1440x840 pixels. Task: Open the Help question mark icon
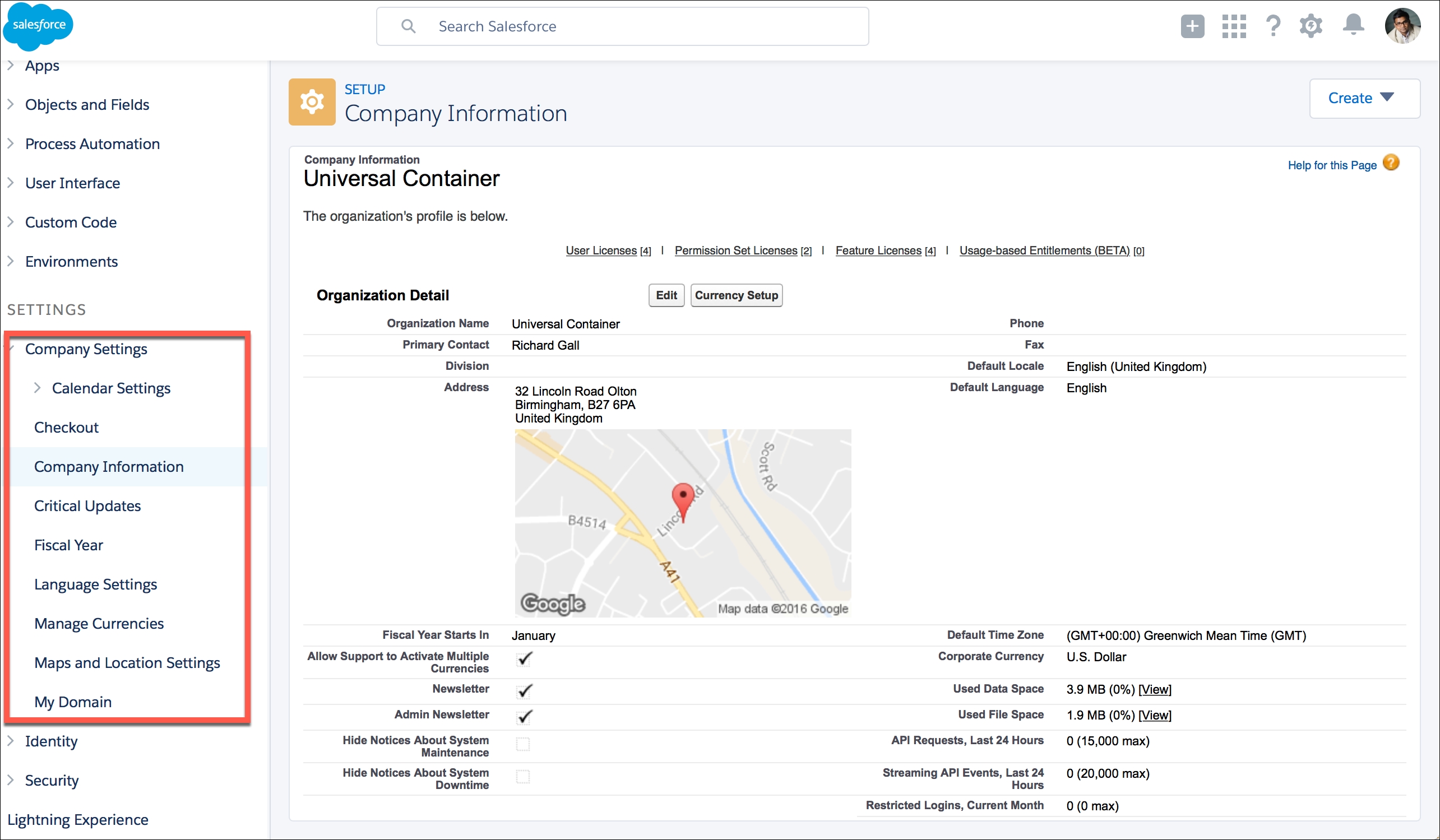(x=1273, y=26)
